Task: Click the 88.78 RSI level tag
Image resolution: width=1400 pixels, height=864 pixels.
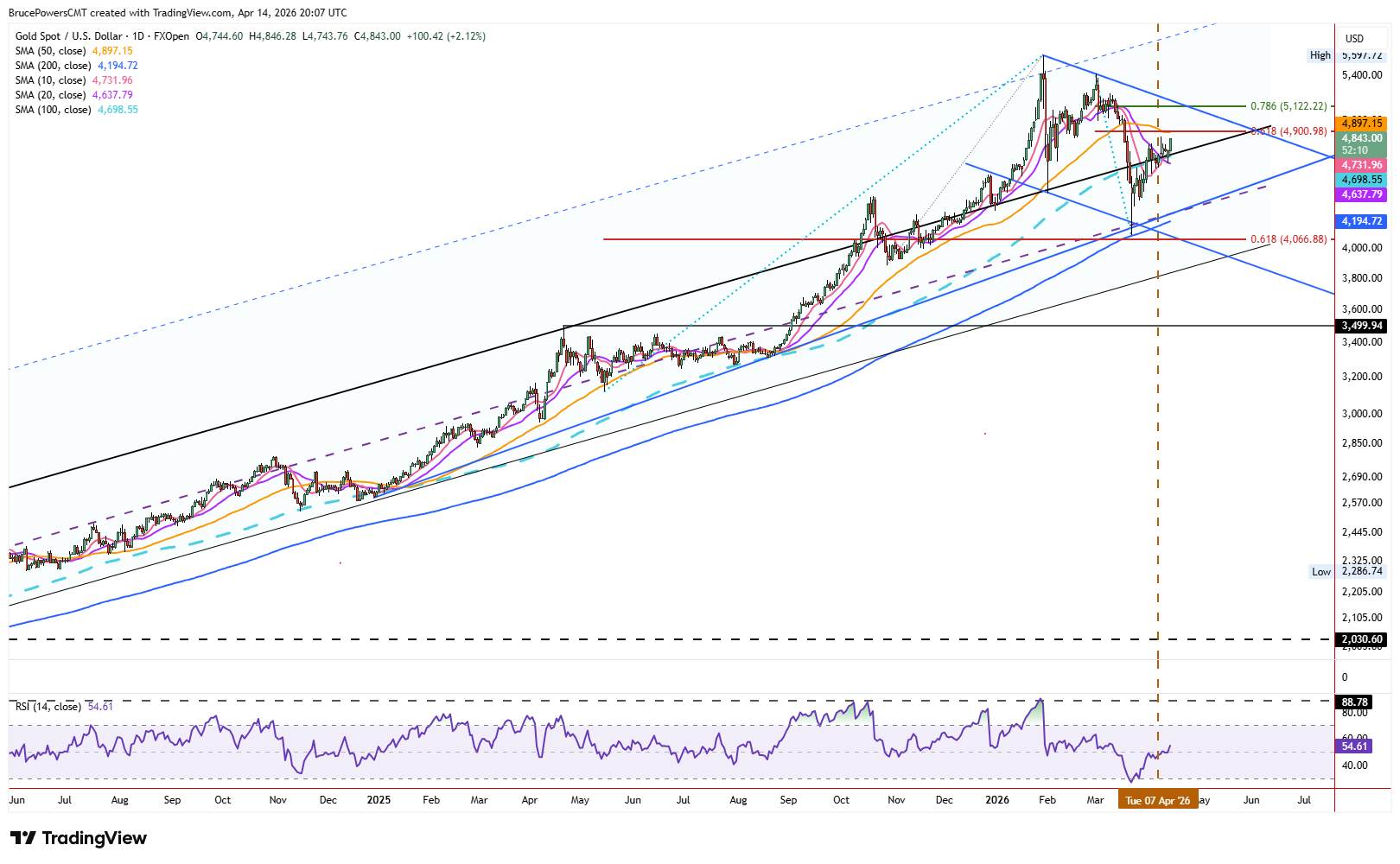Action: pos(1355,702)
